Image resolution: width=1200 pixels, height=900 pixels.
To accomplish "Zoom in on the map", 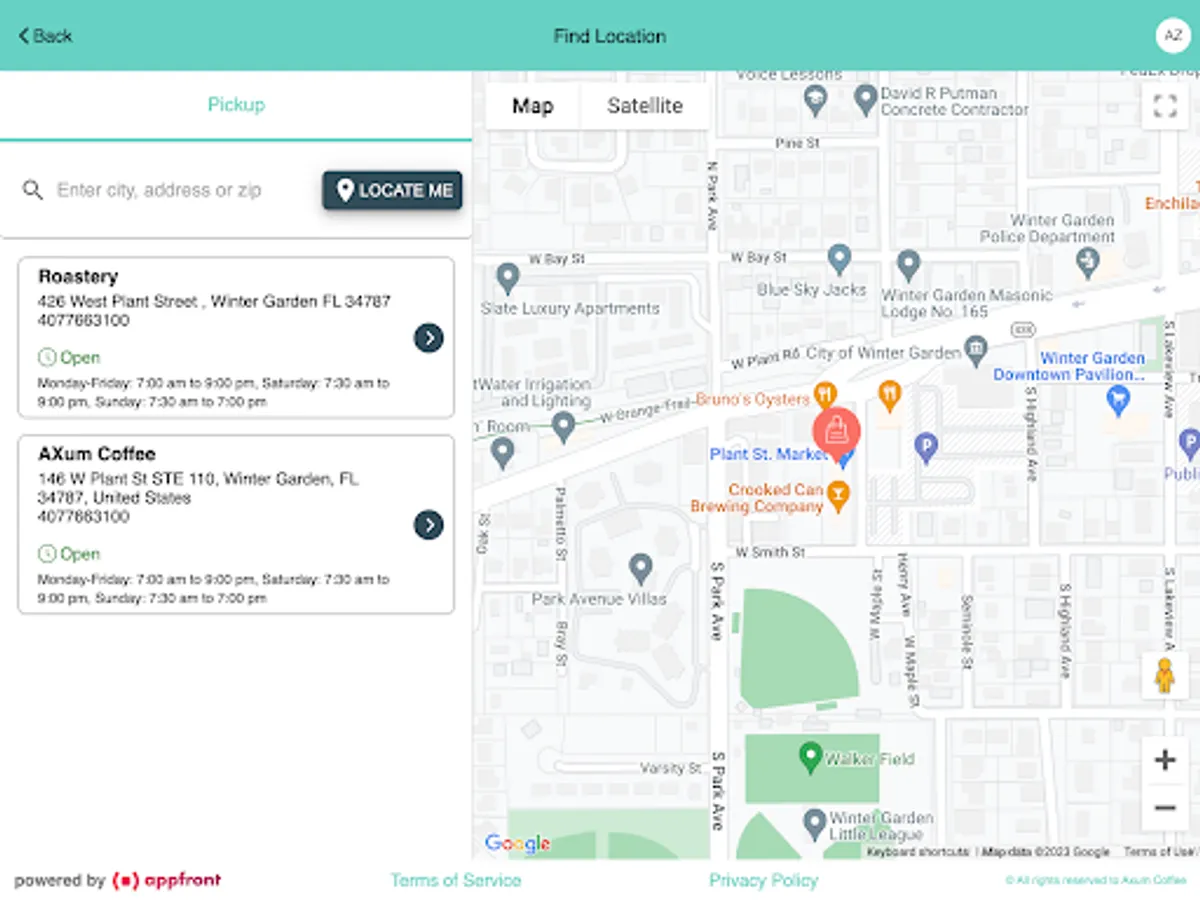I will [1165, 760].
